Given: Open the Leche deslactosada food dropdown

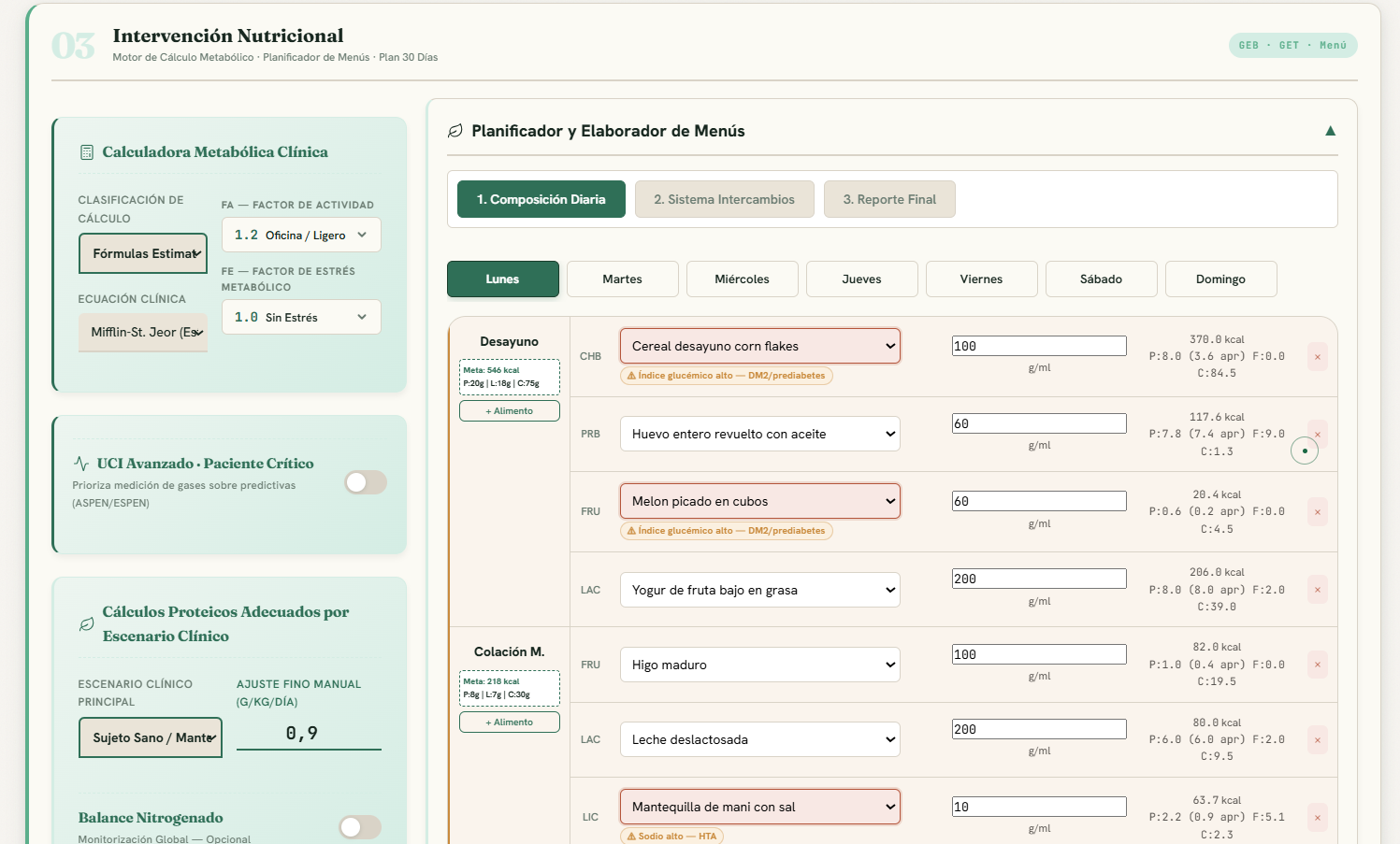Looking at the screenshot, I should [x=760, y=739].
